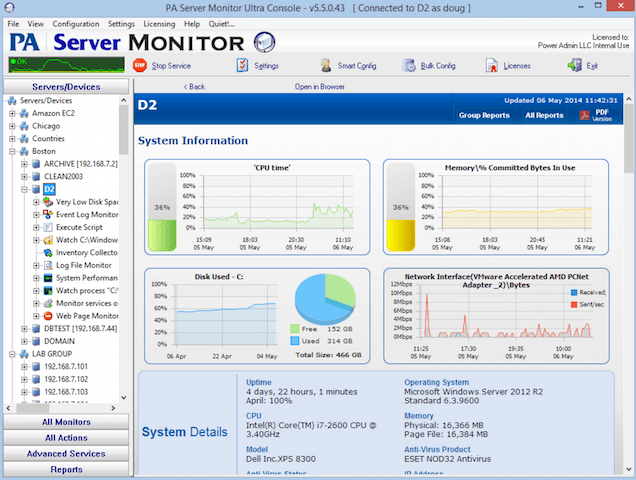Select the Log File Monitor icon
Image resolution: width=636 pixels, height=480 pixels.
[48, 265]
